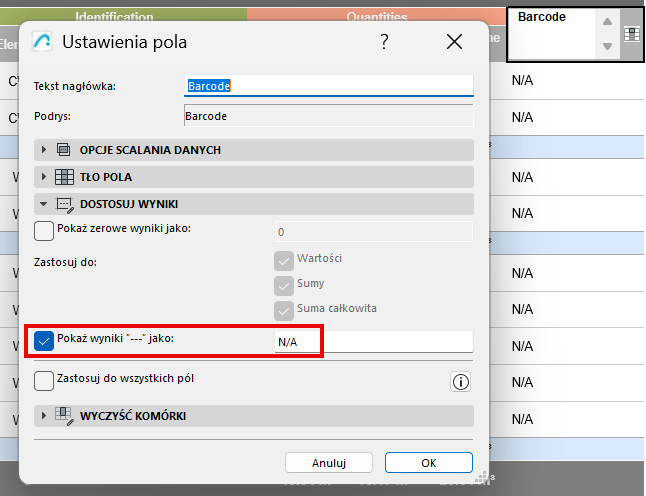Close the Ustawienia pola dialog
The width and height of the screenshot is (646, 496).
[455, 42]
